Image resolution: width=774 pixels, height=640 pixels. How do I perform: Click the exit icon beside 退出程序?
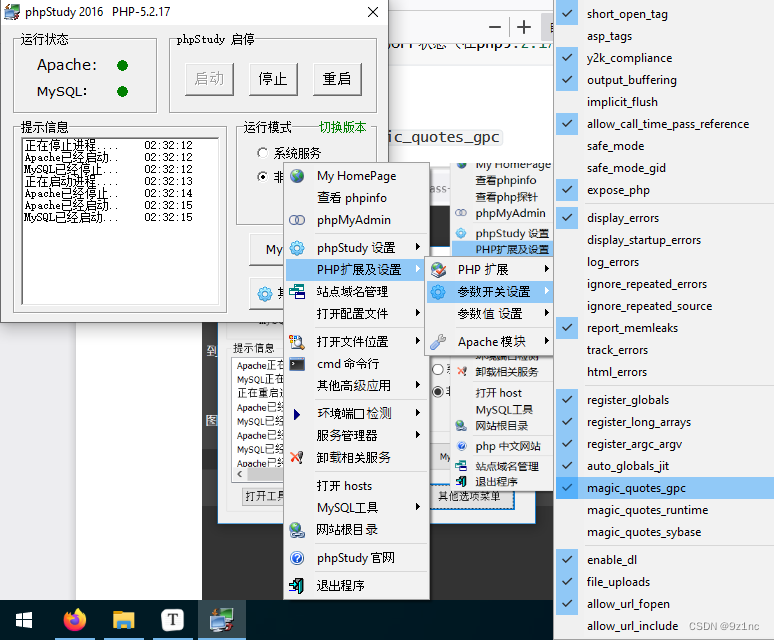pos(297,586)
